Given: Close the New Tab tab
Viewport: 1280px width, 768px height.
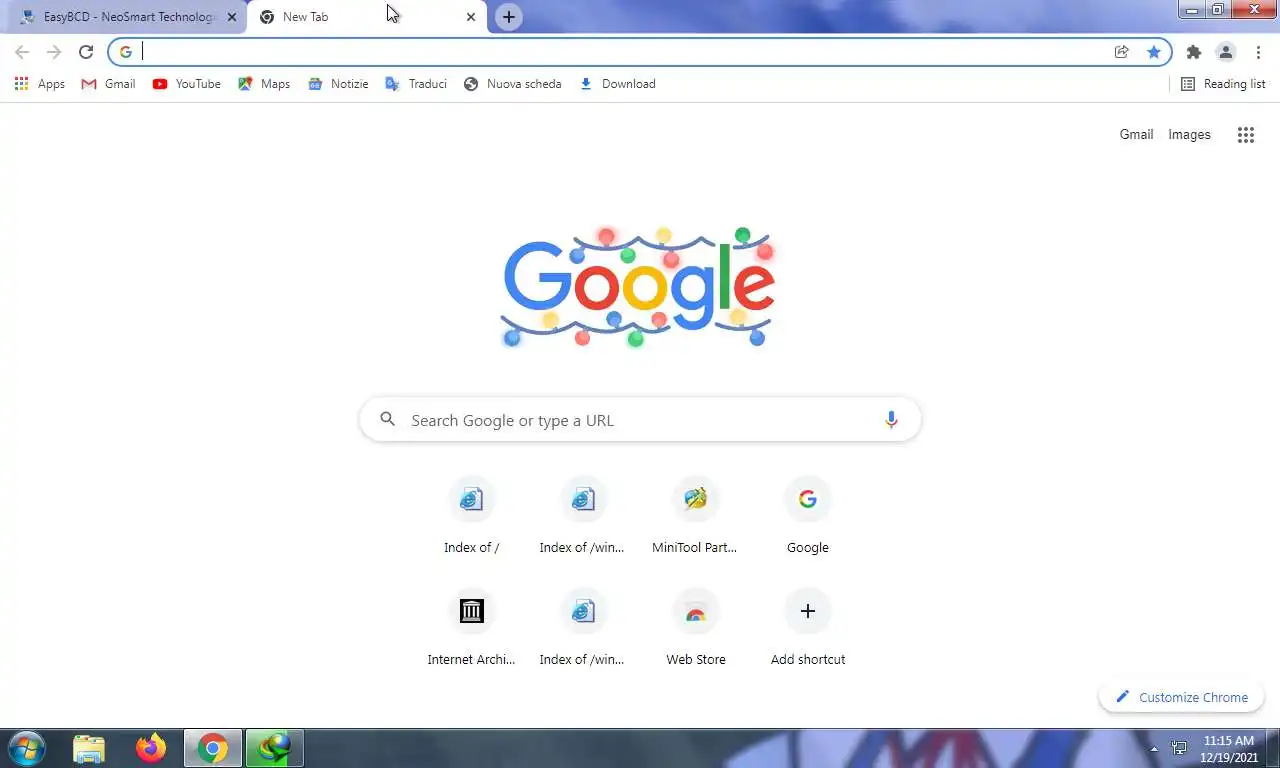Looking at the screenshot, I should tap(471, 17).
